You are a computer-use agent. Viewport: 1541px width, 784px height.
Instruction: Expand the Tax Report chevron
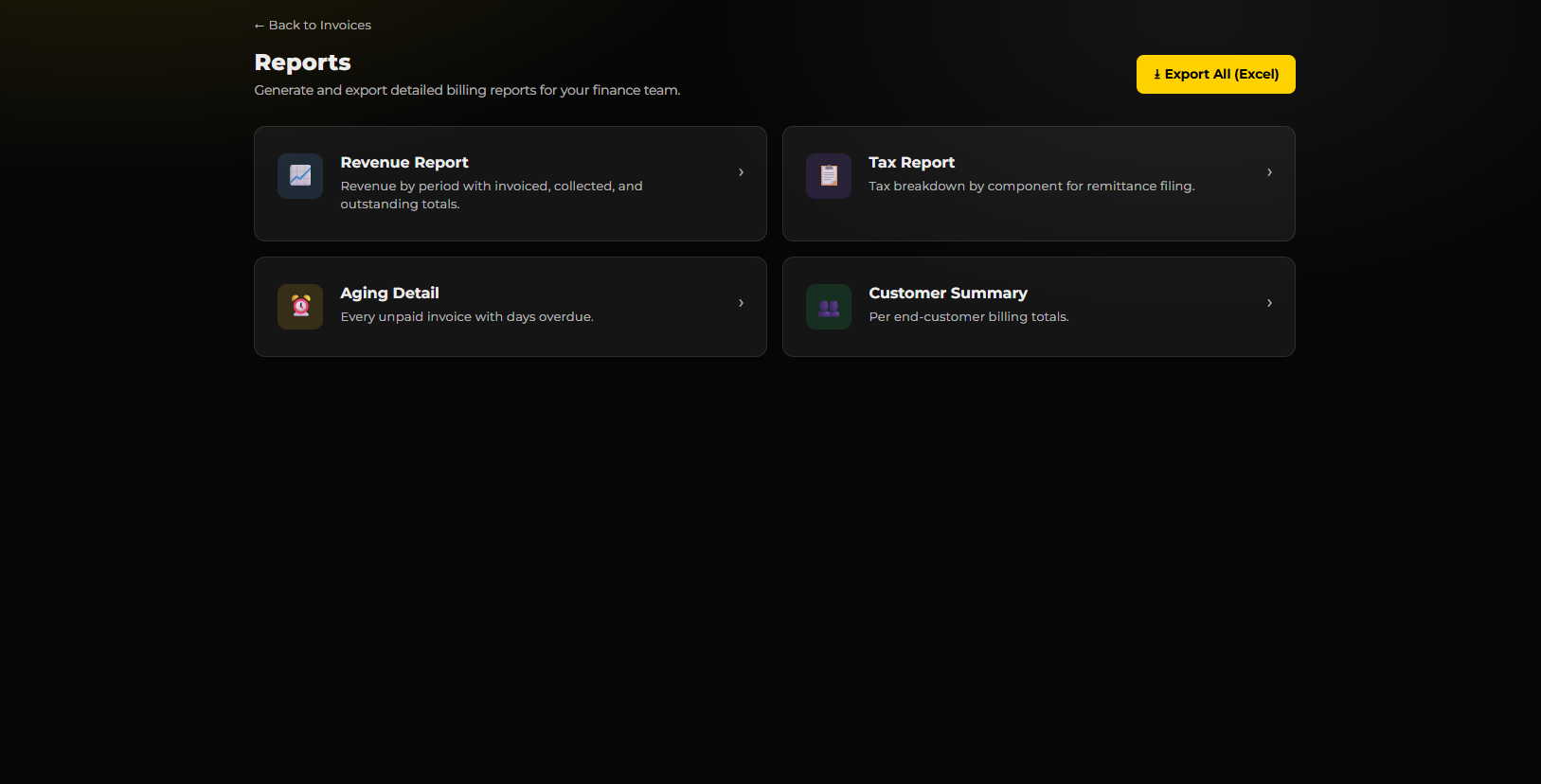coord(1269,172)
